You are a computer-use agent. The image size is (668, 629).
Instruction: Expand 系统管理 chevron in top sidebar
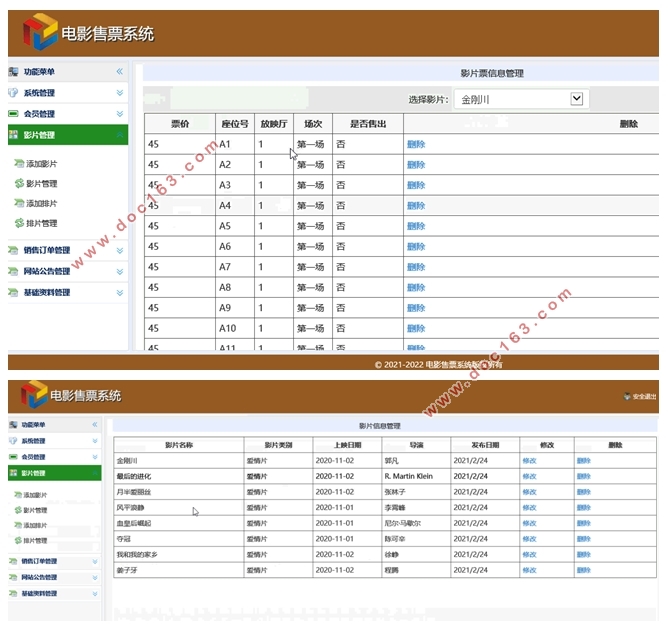point(120,92)
